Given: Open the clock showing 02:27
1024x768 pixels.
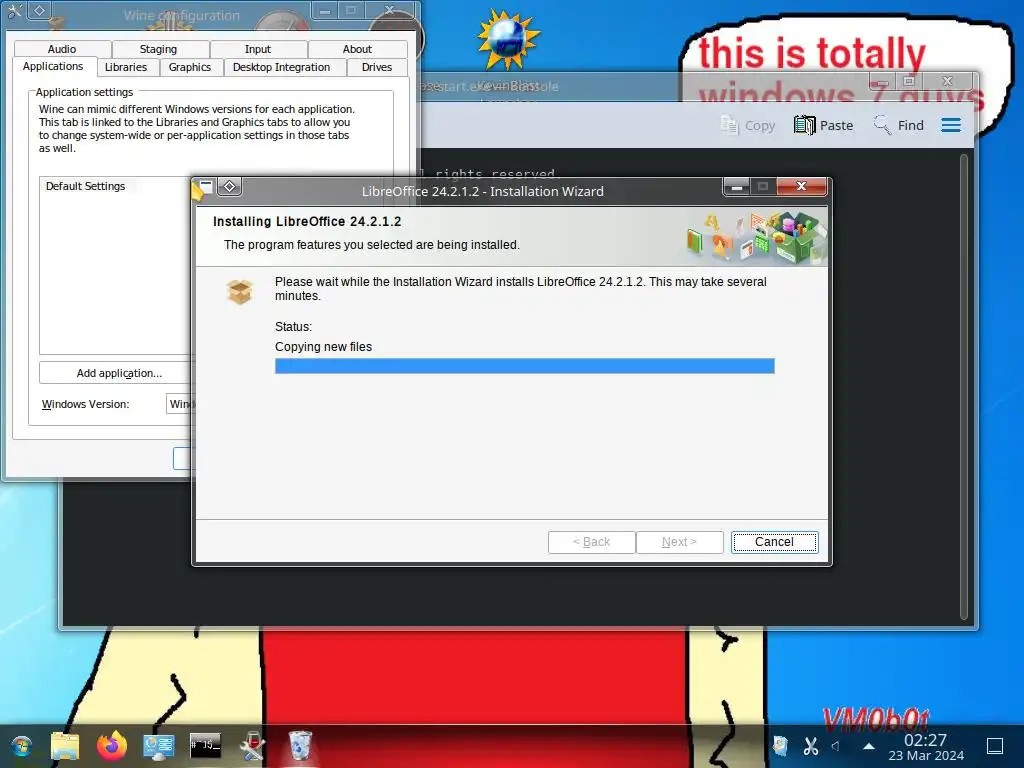Looking at the screenshot, I should pos(925,747).
